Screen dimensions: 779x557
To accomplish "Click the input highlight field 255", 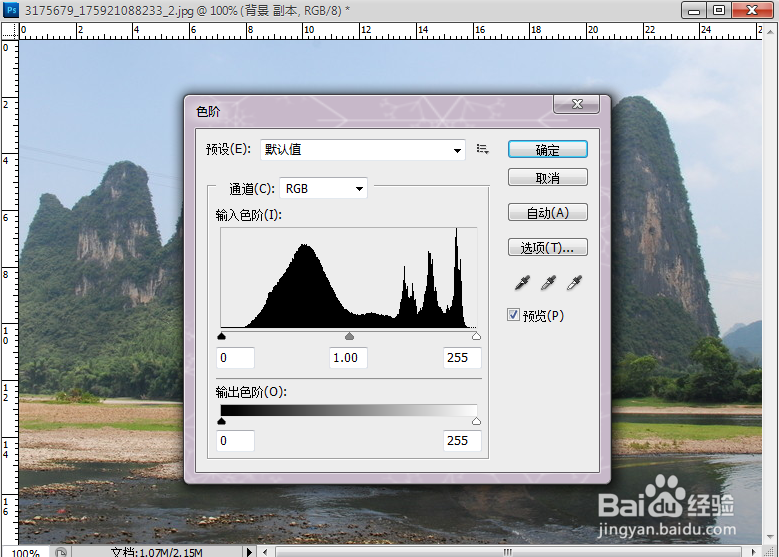I will 462,358.
